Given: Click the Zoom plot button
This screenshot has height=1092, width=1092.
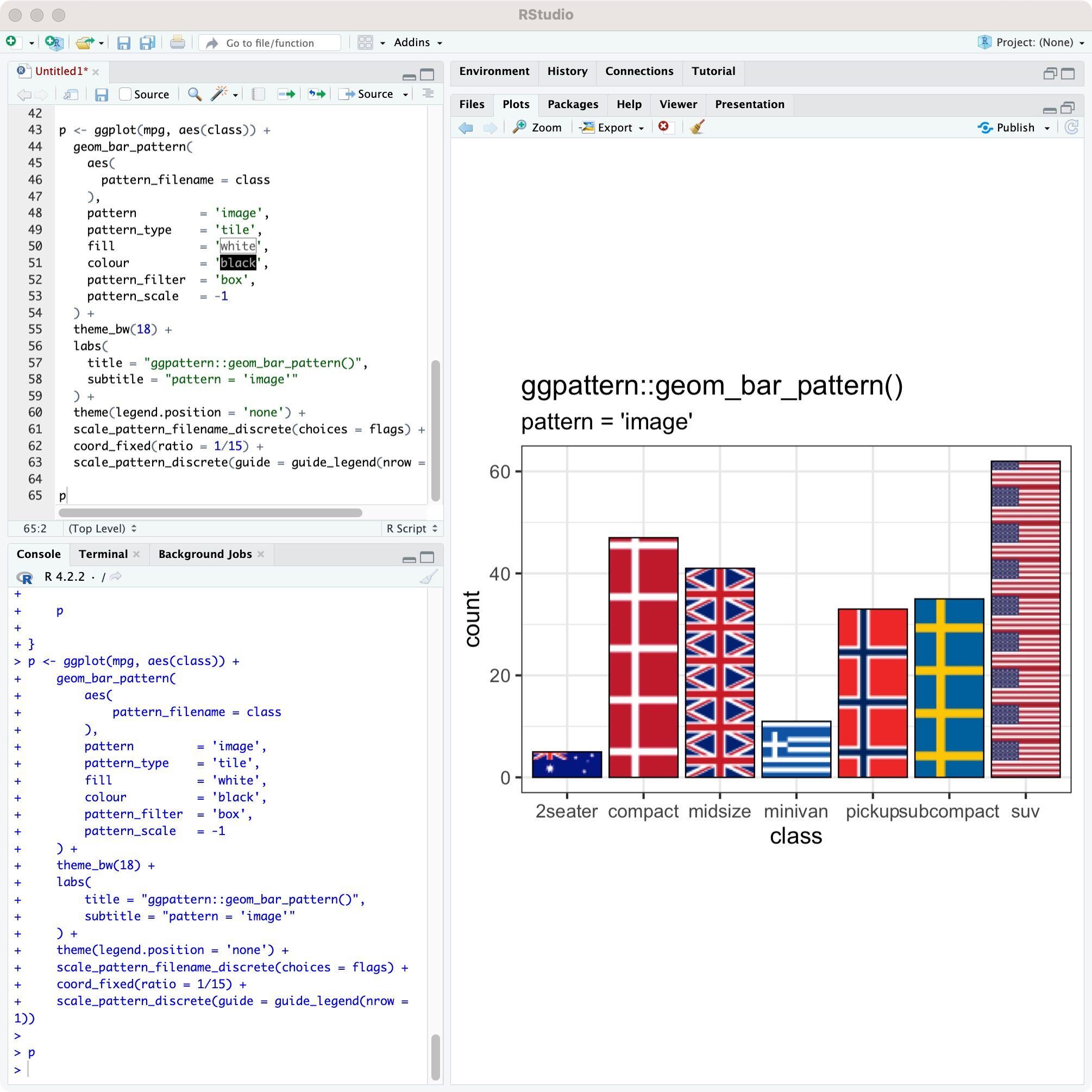Looking at the screenshot, I should point(537,128).
